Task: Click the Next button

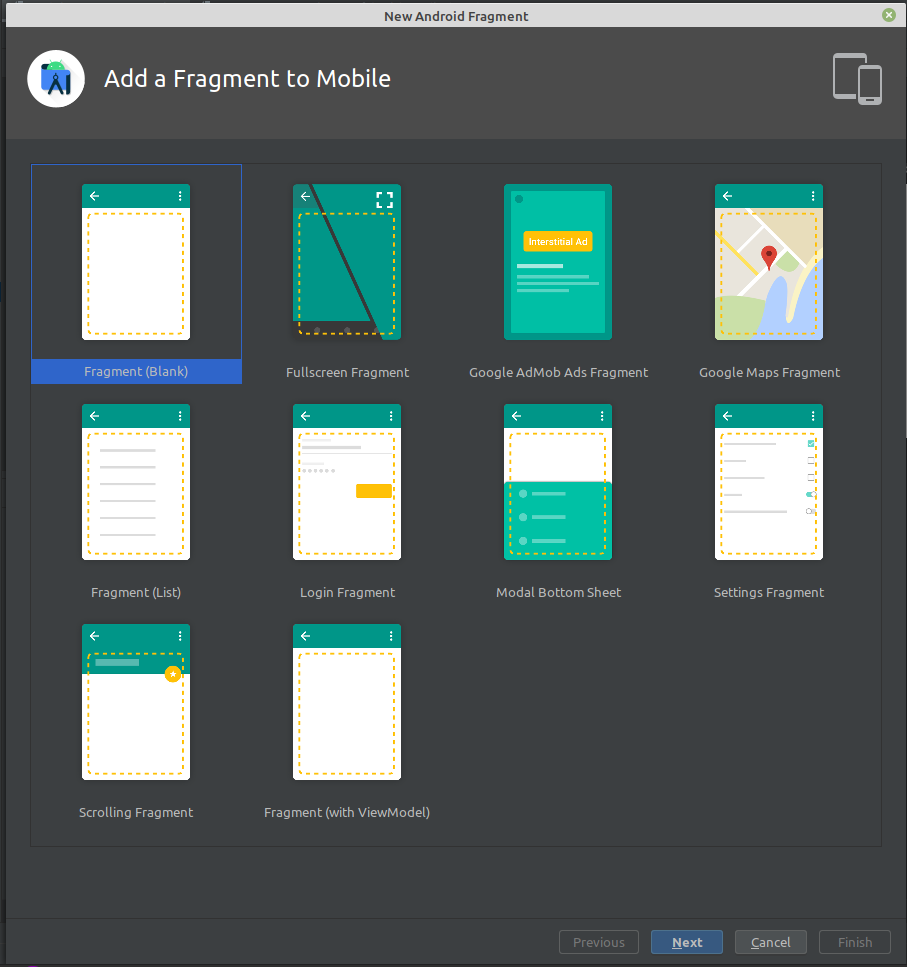Action: coord(686,942)
